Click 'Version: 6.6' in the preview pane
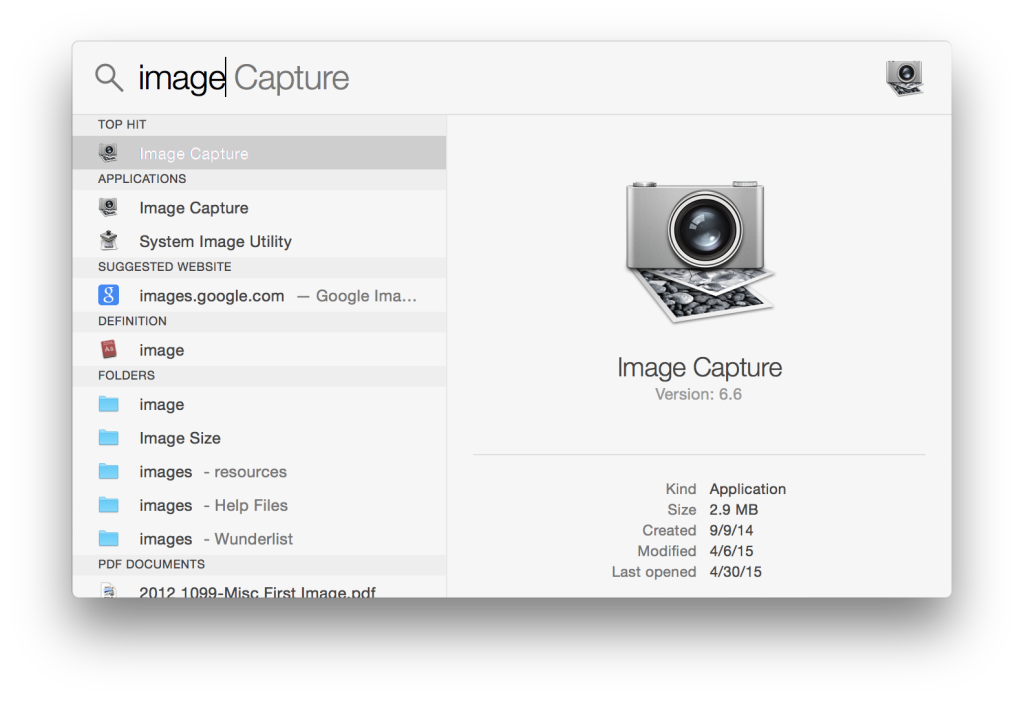This screenshot has height=701, width=1024. pyautogui.click(x=698, y=394)
